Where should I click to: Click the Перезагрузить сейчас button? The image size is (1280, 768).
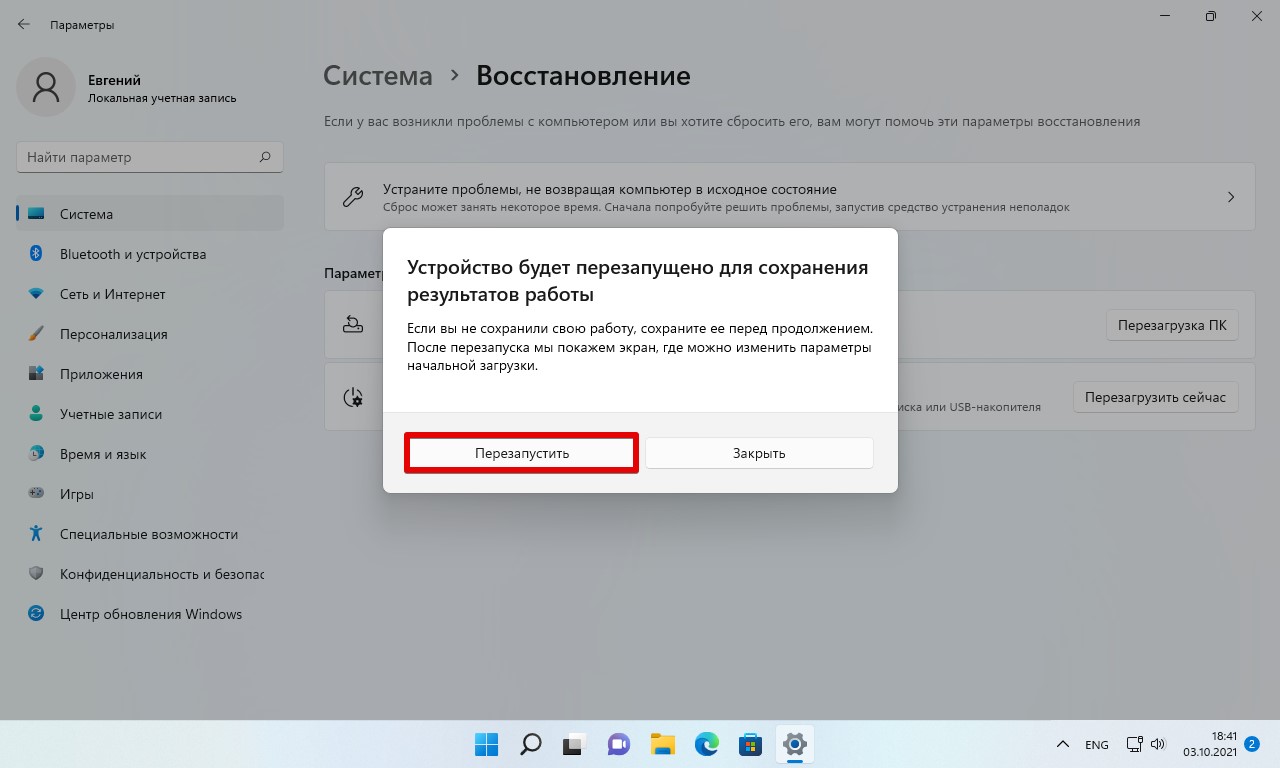1155,397
